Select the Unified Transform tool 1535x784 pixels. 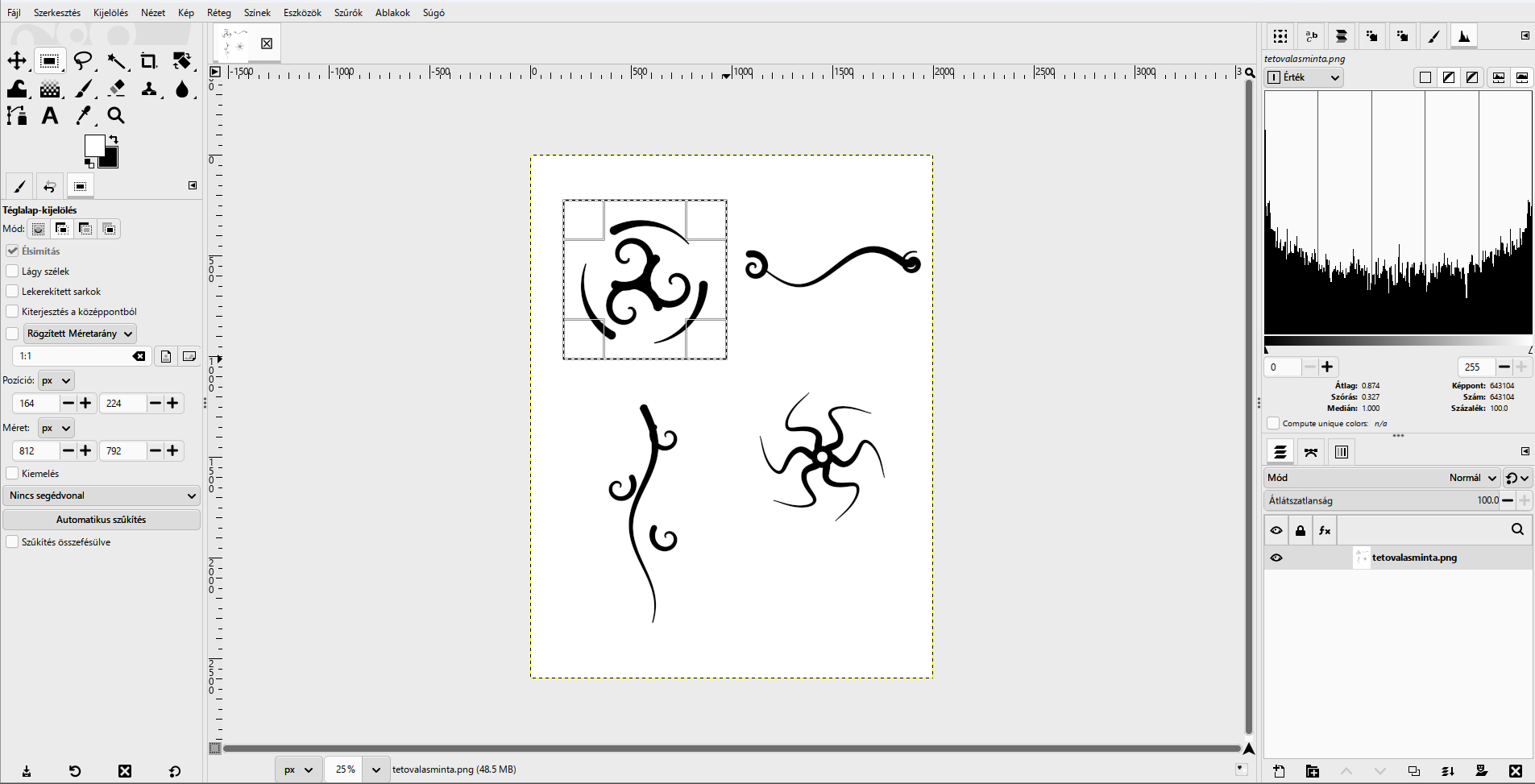click(x=183, y=61)
